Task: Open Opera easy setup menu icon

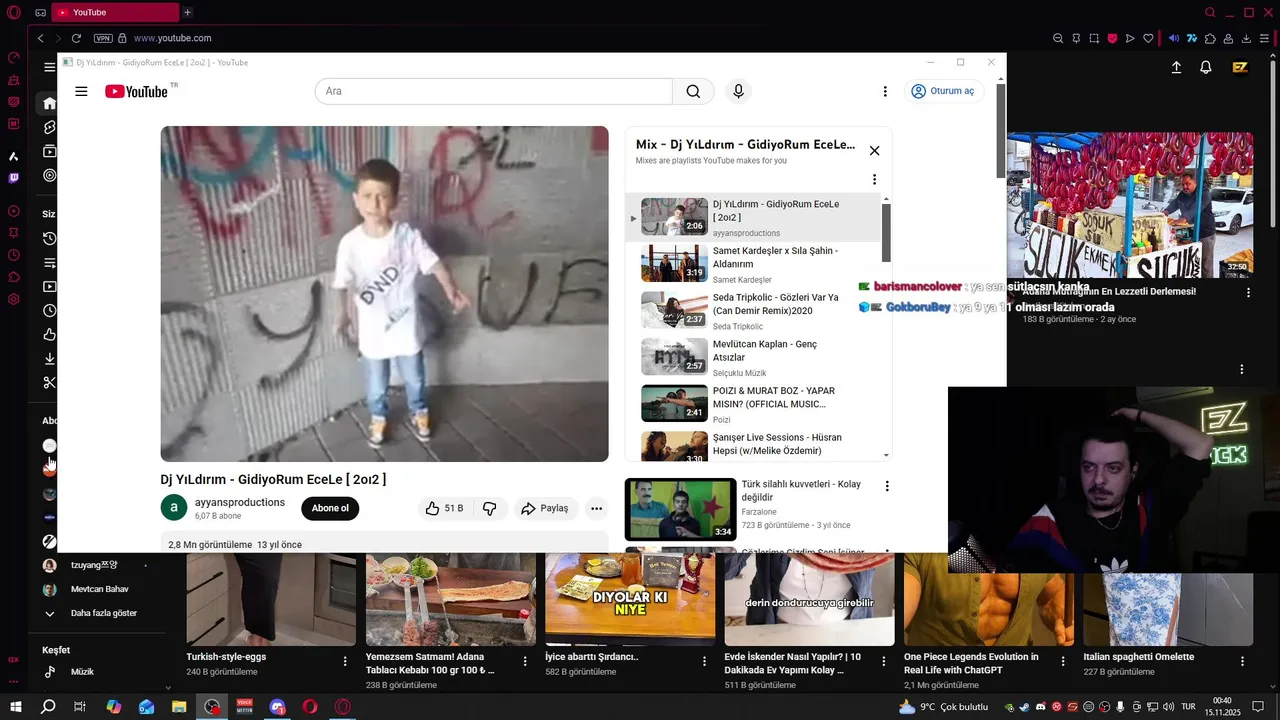Action: point(1265,38)
